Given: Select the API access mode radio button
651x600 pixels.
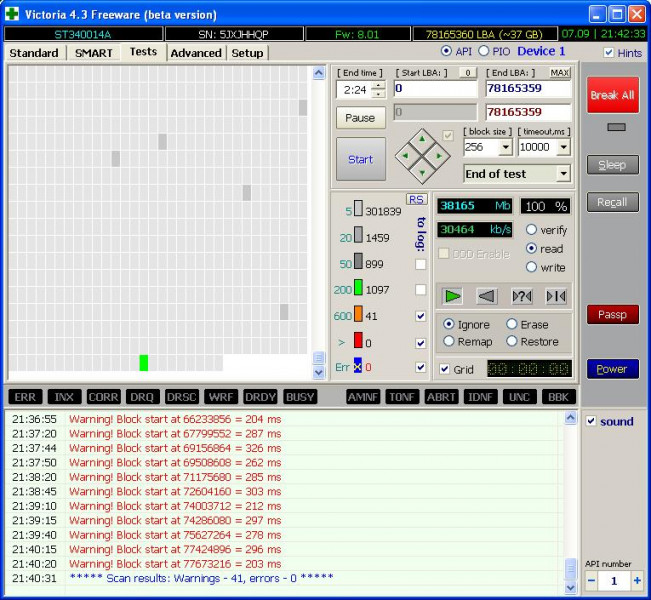Looking at the screenshot, I should pyautogui.click(x=446, y=51).
